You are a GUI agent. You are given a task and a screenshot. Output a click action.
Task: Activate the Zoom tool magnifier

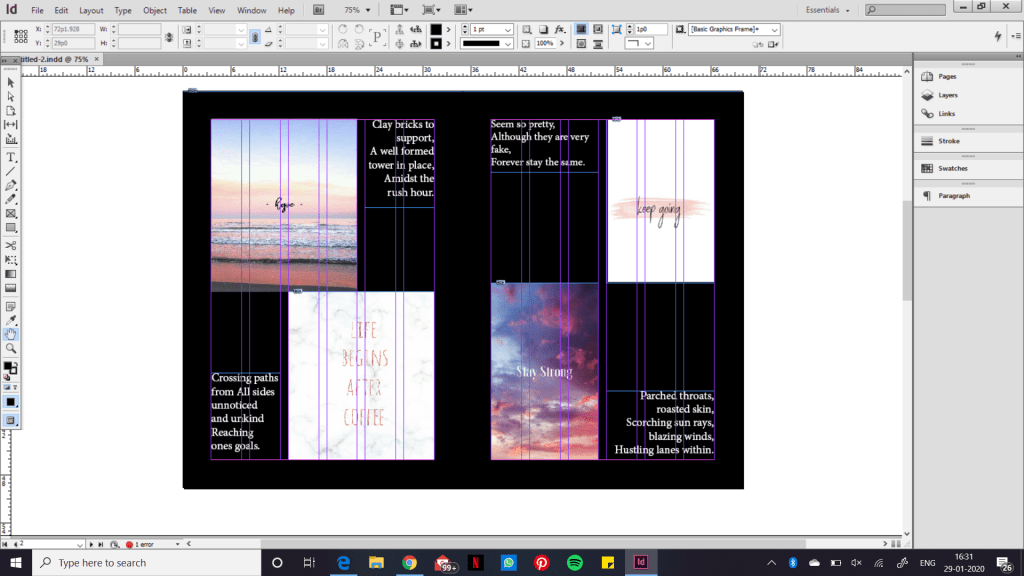(x=11, y=348)
